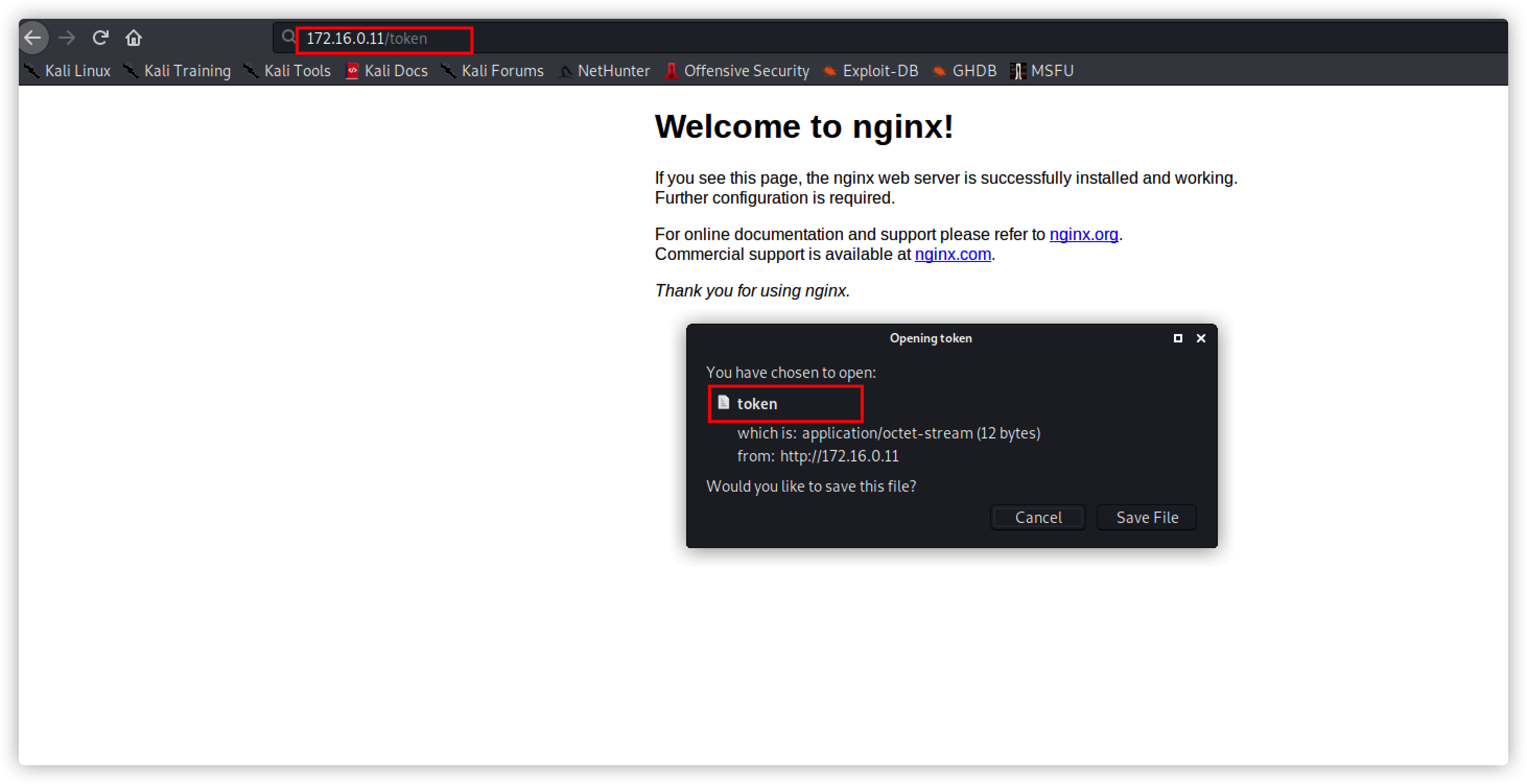The height and width of the screenshot is (784, 1527).
Task: Click the 'Thank you for using nginx.' text
Action: [x=752, y=290]
